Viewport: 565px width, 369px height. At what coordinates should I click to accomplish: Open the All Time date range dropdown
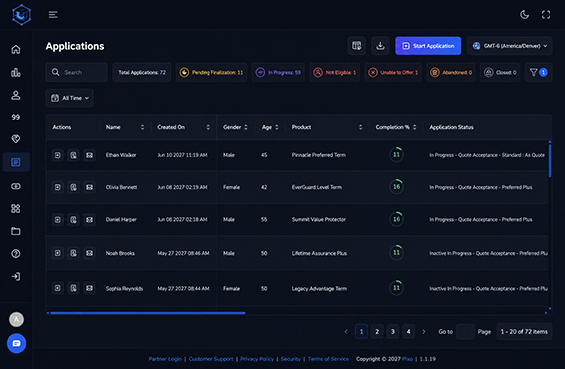[x=70, y=98]
